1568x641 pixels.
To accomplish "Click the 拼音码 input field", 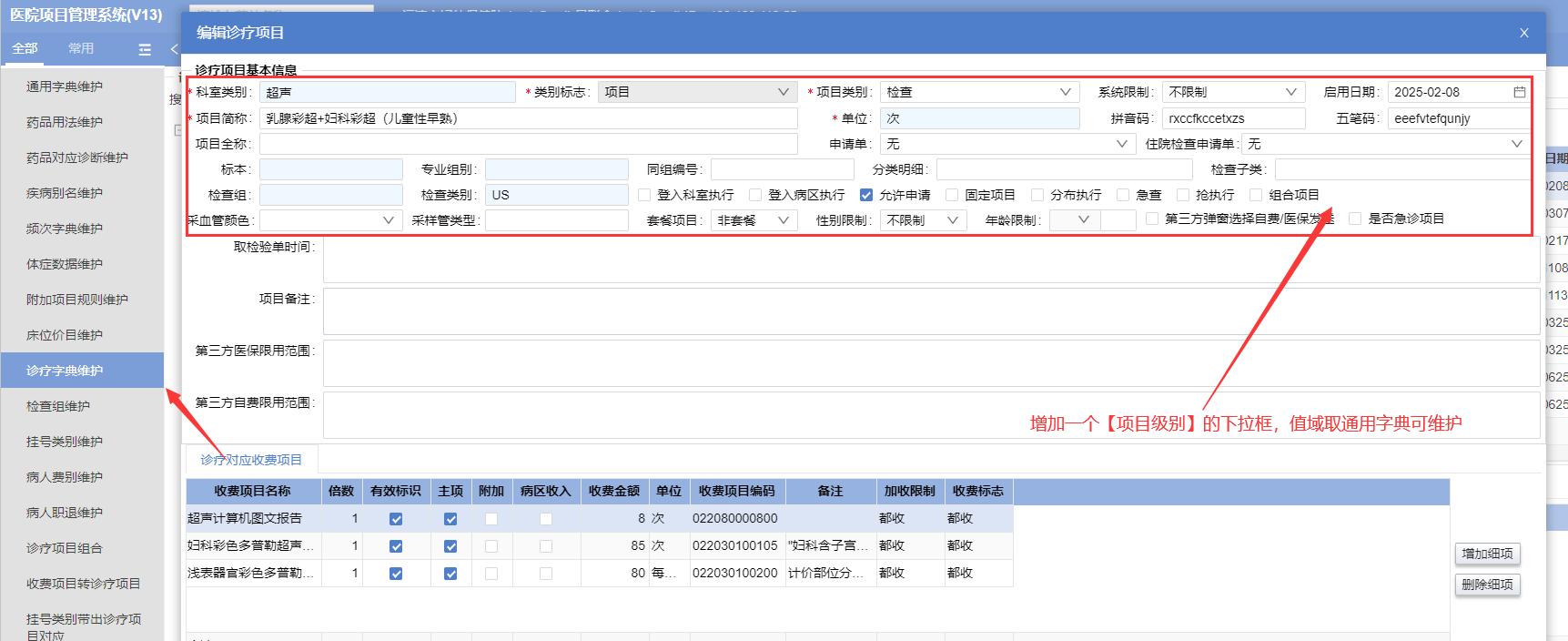I will [1234, 118].
